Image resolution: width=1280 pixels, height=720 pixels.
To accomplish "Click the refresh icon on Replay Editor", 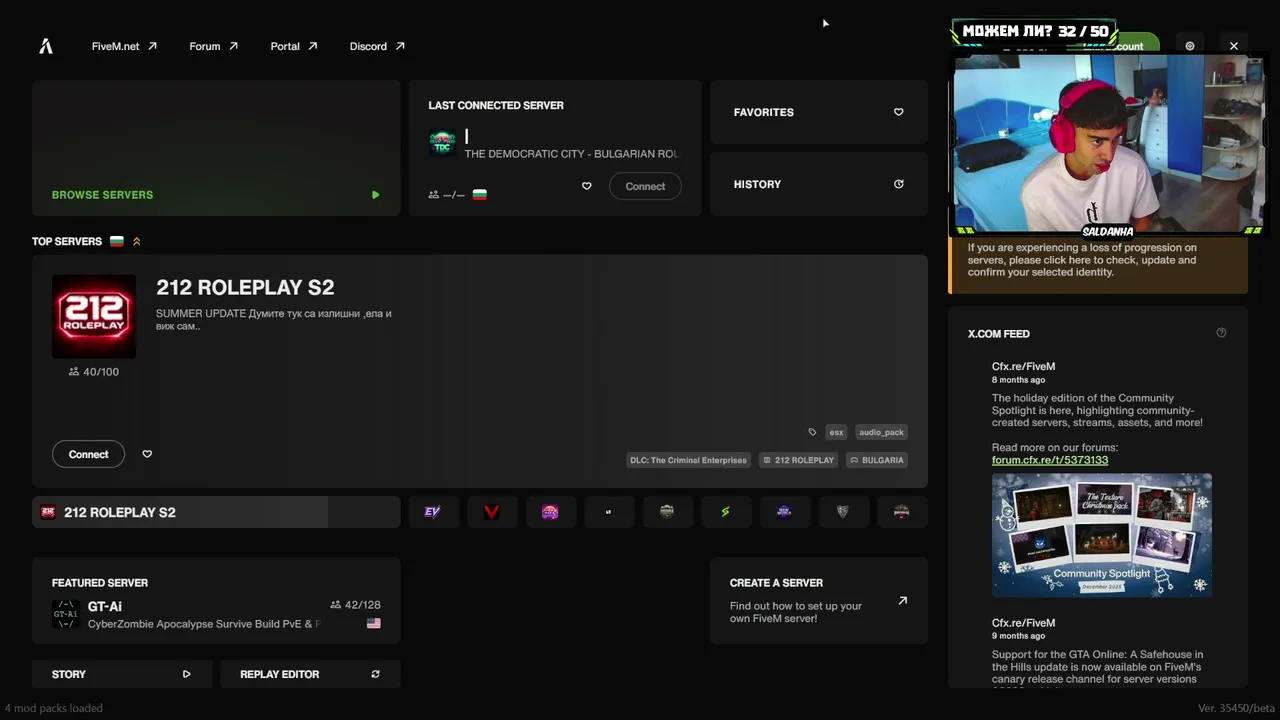I will tap(375, 674).
